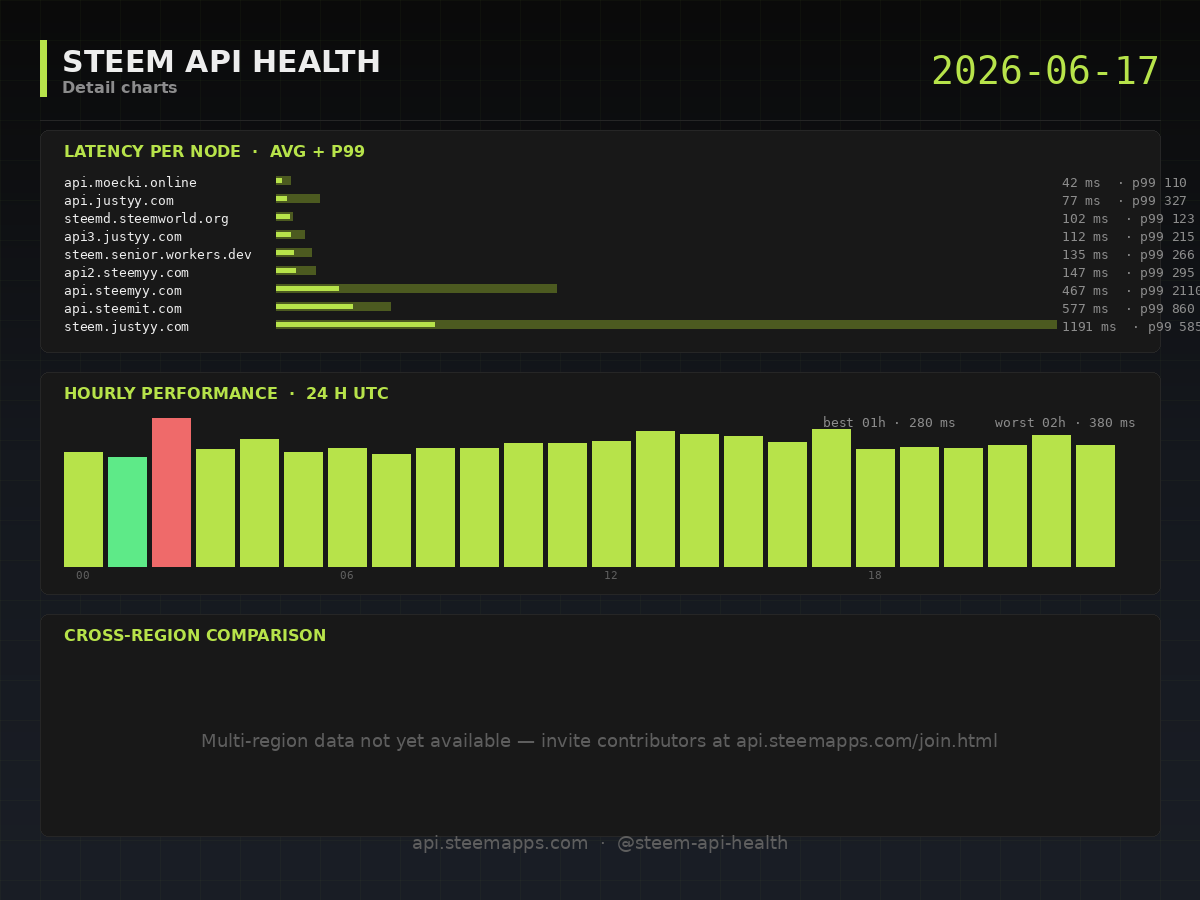Image resolution: width=1200 pixels, height=900 pixels.
Task: Click the api.steemapps.com @steem-api-health footer
Action: click(600, 844)
